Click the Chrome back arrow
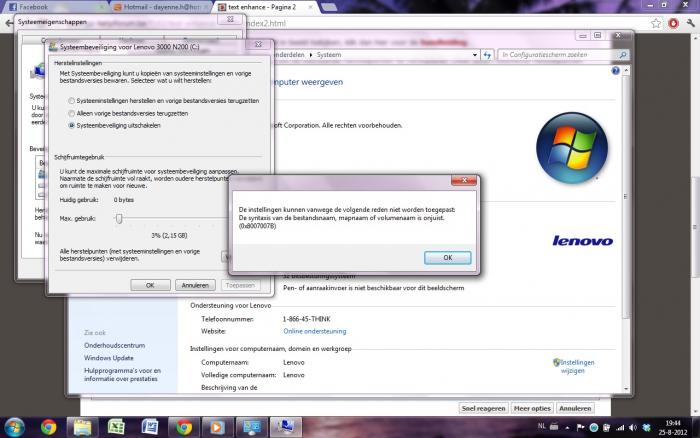This screenshot has width=700, height=438. click(9, 23)
